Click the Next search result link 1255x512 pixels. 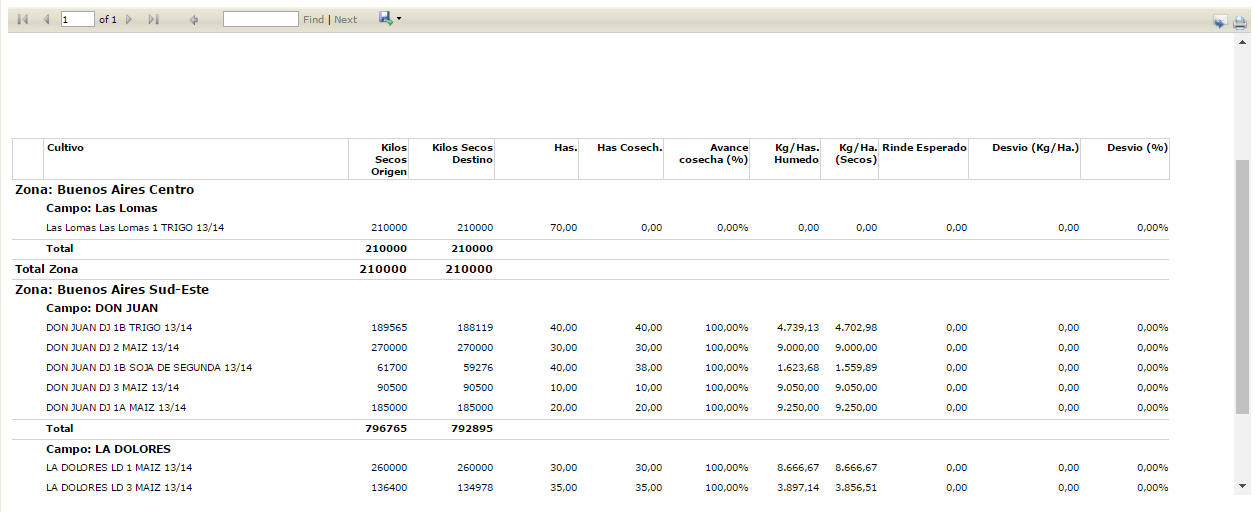click(345, 20)
